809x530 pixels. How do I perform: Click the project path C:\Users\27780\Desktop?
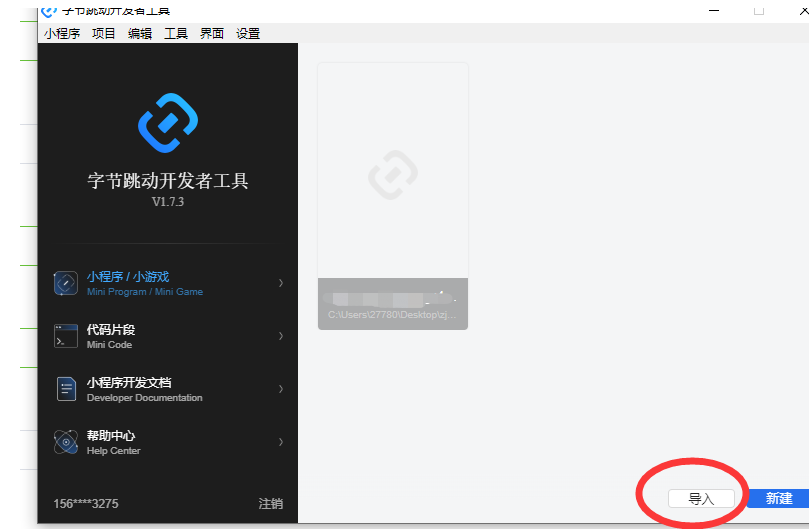pos(392,315)
